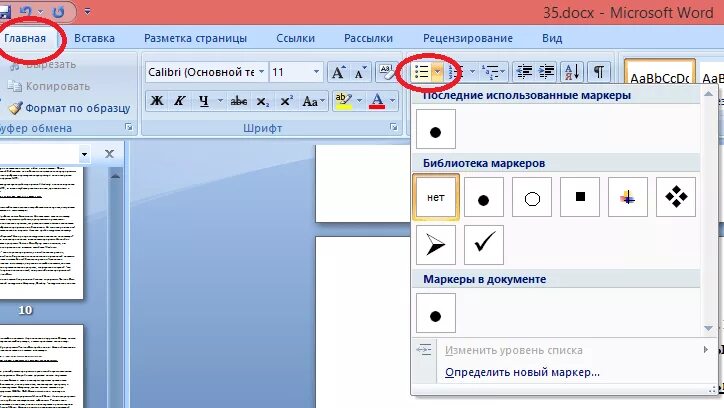724x408 pixels.
Task: Open the Customize Quick Access Toolbar arrow
Action: tap(87, 11)
